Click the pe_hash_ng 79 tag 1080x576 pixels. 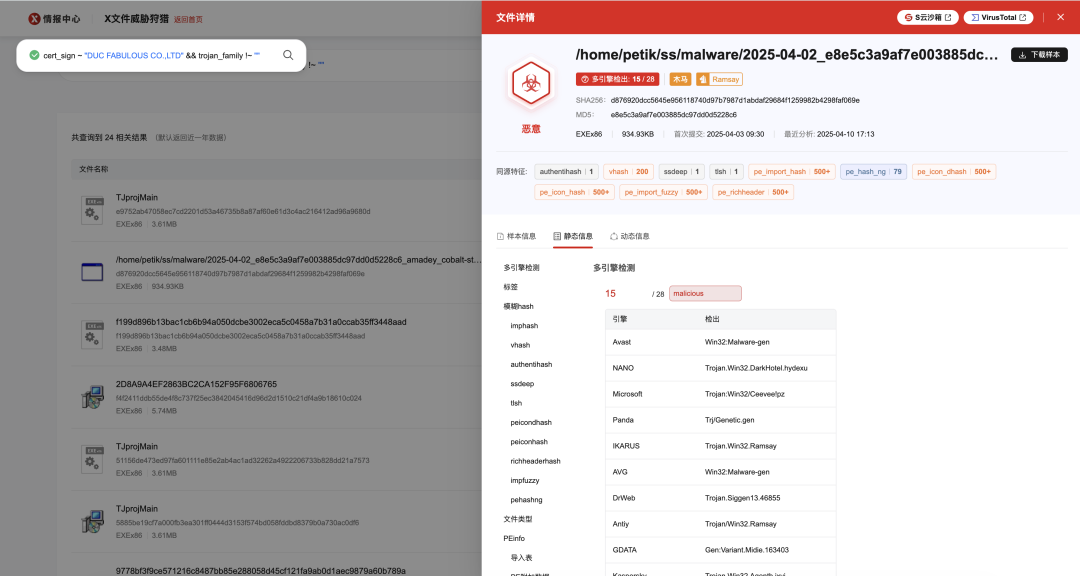click(x=873, y=172)
